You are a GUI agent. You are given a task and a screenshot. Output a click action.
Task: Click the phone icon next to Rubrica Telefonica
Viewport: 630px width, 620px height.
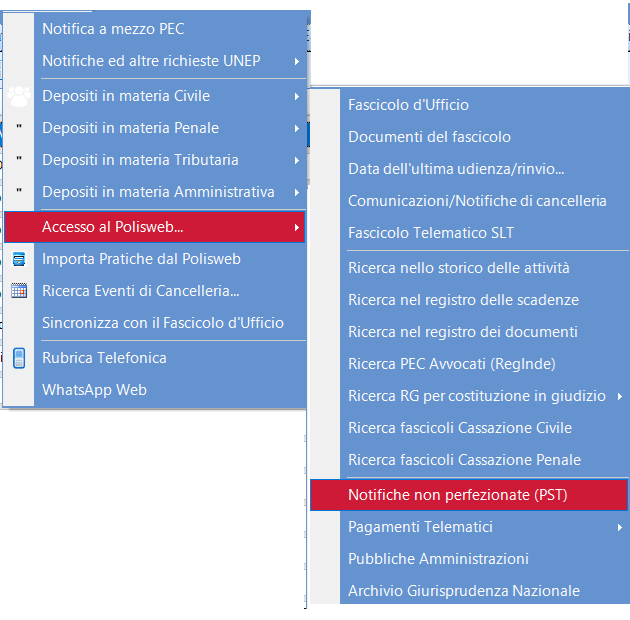tap(19, 358)
